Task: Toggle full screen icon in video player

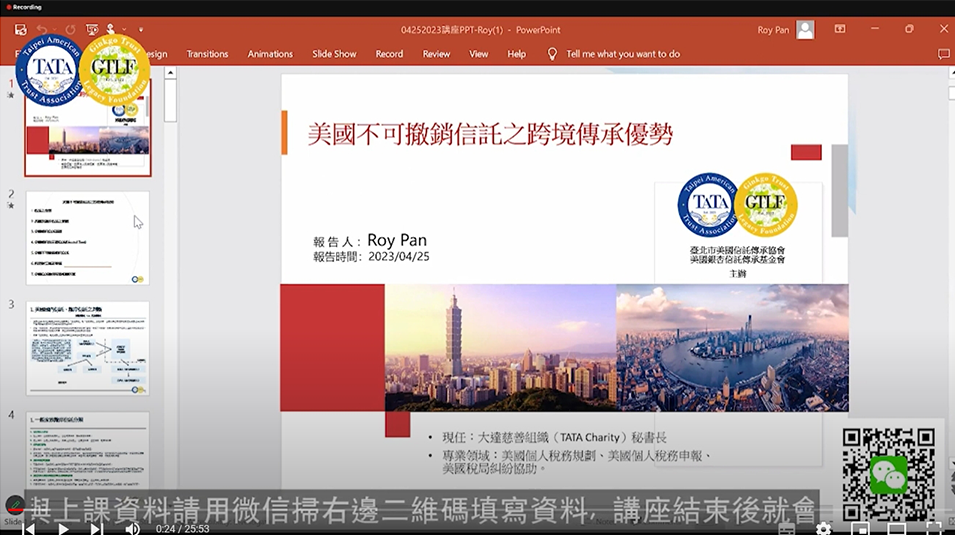Action: [x=934, y=528]
